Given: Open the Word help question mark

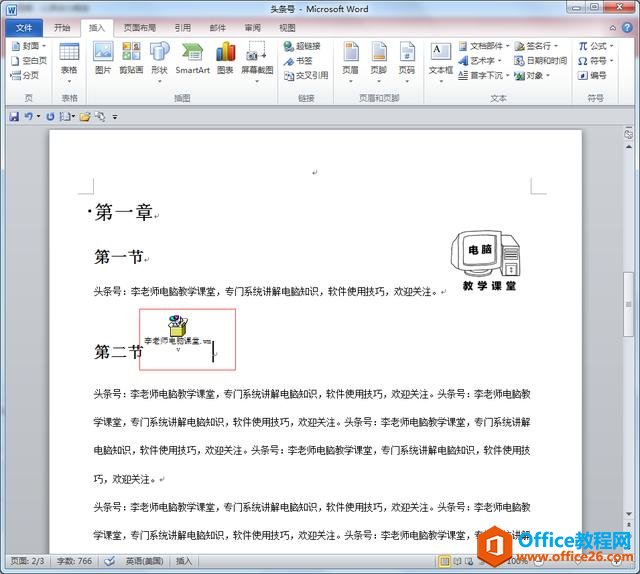Looking at the screenshot, I should (x=627, y=28).
